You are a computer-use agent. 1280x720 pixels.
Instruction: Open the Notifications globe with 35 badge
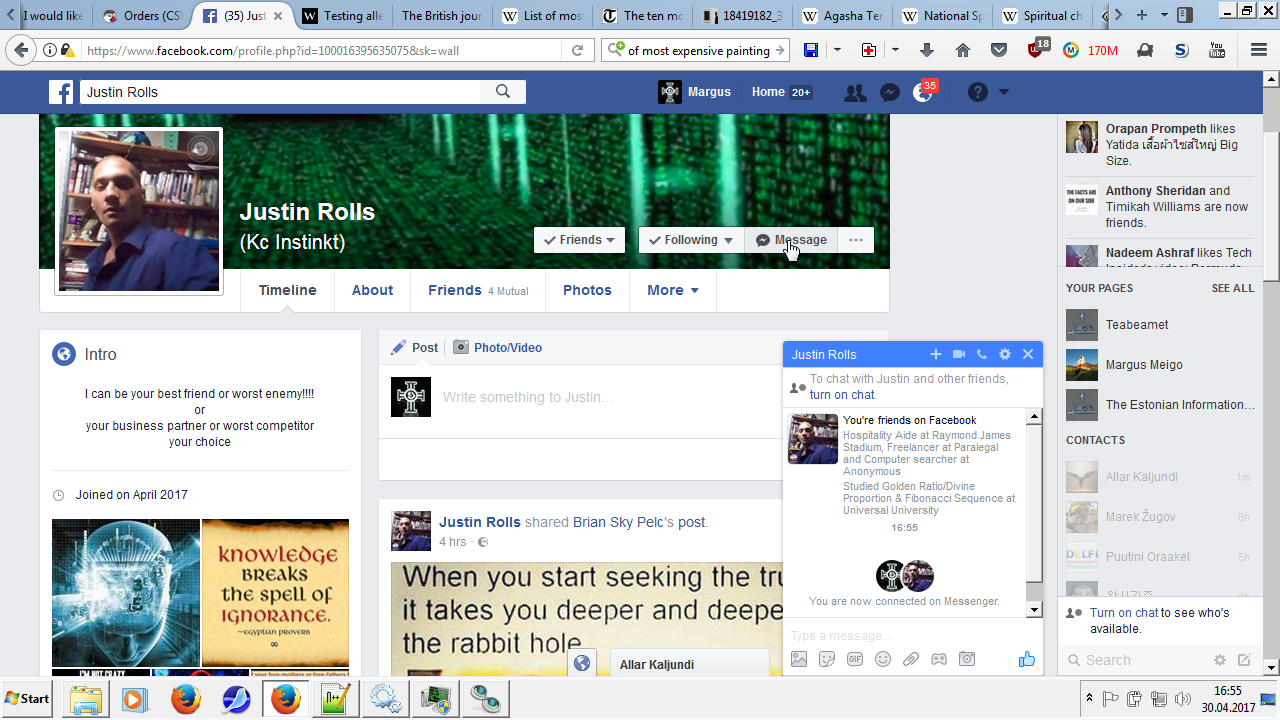click(923, 93)
